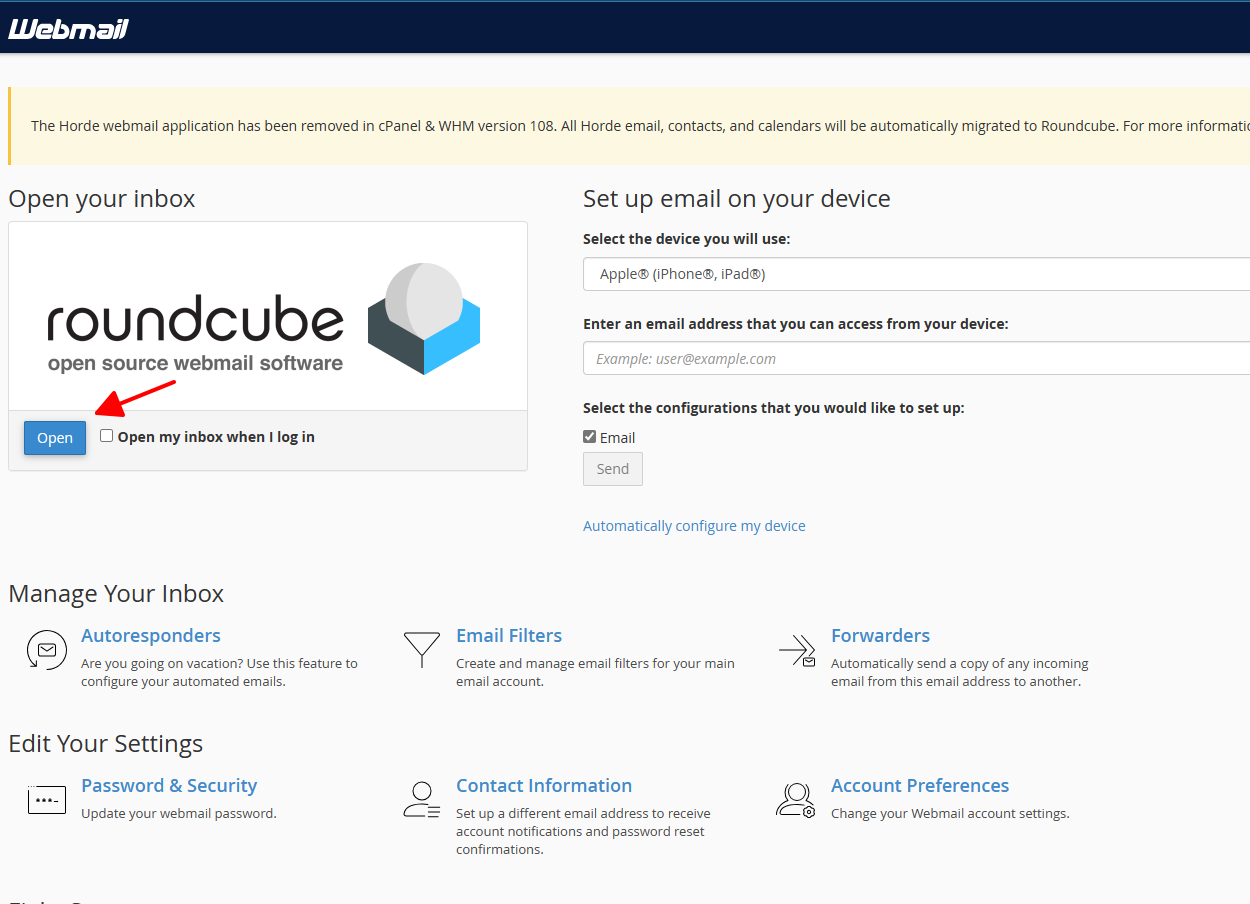Click 'Select the device you will use:' label

[x=686, y=239]
